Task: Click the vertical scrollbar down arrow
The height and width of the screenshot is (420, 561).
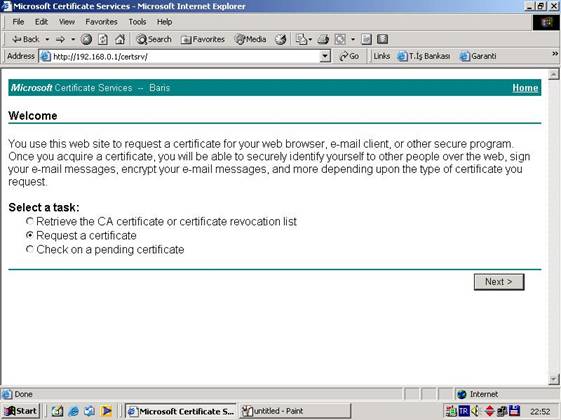Action: tap(553, 379)
